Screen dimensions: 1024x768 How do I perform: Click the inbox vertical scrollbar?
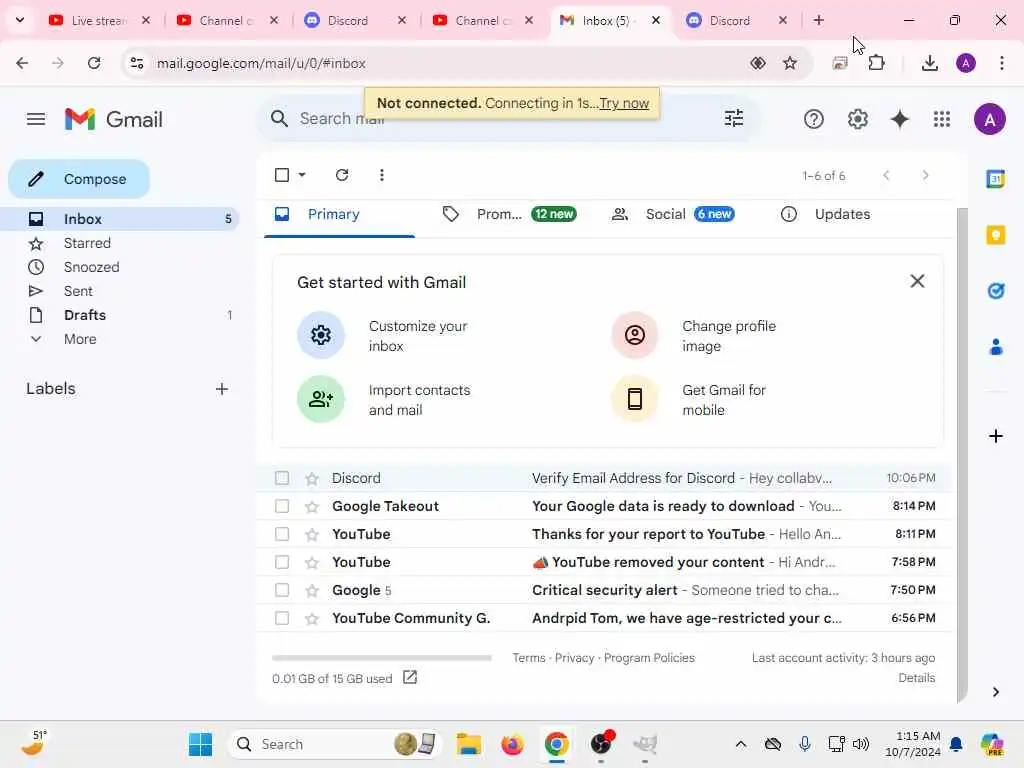[962, 454]
